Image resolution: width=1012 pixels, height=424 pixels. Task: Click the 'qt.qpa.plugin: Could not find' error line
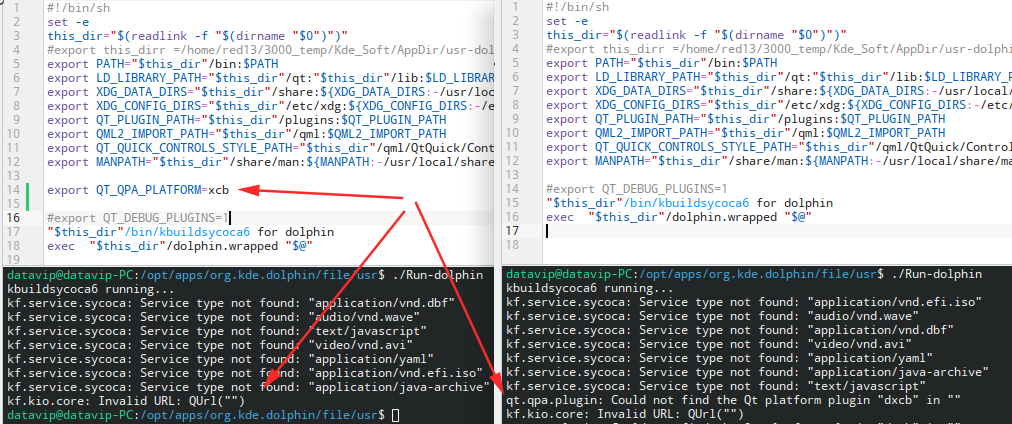(x=734, y=400)
